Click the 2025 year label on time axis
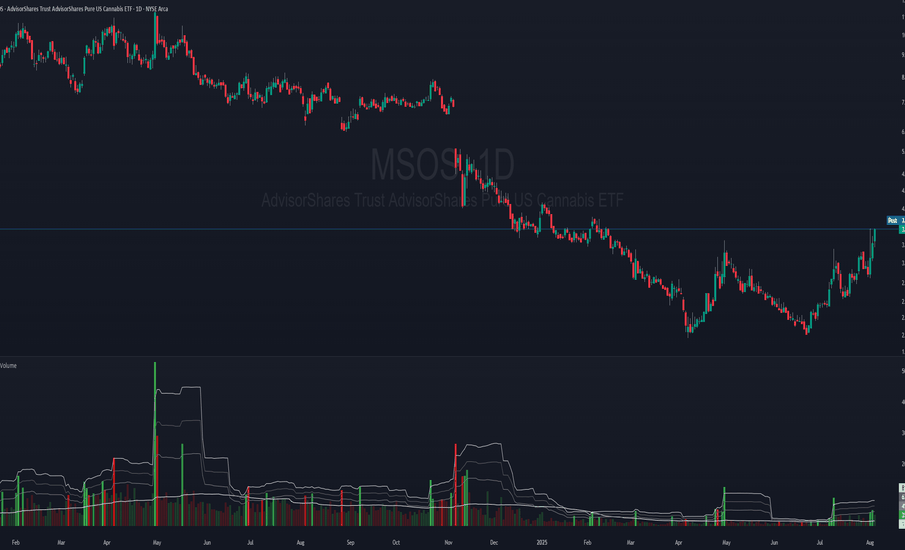This screenshot has height=550, width=905. (541, 543)
